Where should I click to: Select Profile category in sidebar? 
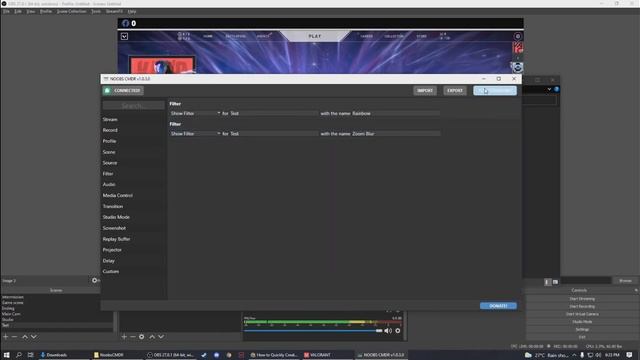point(109,141)
